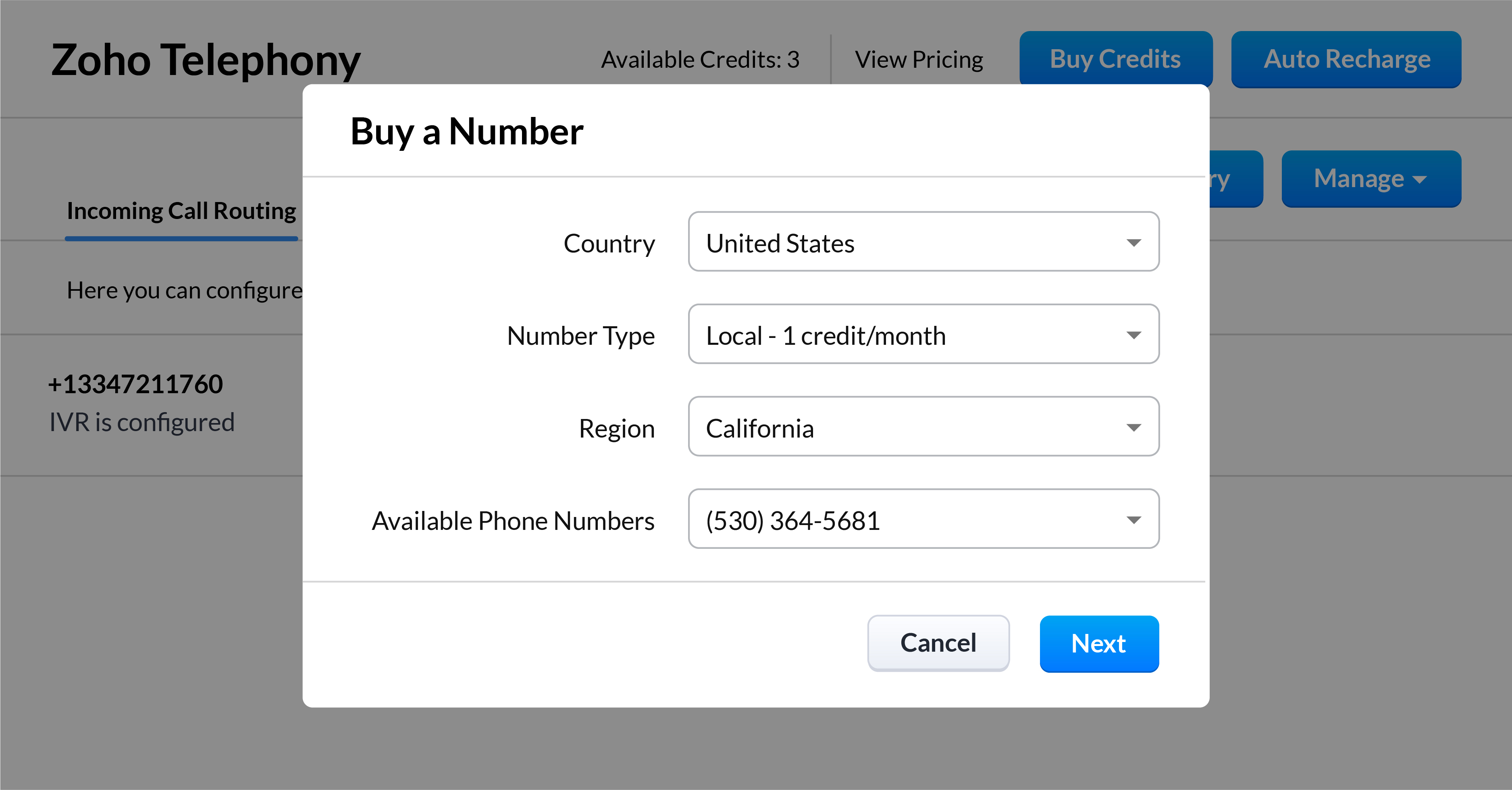This screenshot has height=790, width=1512.
Task: Click the Available Credits: 3 label
Action: tap(700, 59)
